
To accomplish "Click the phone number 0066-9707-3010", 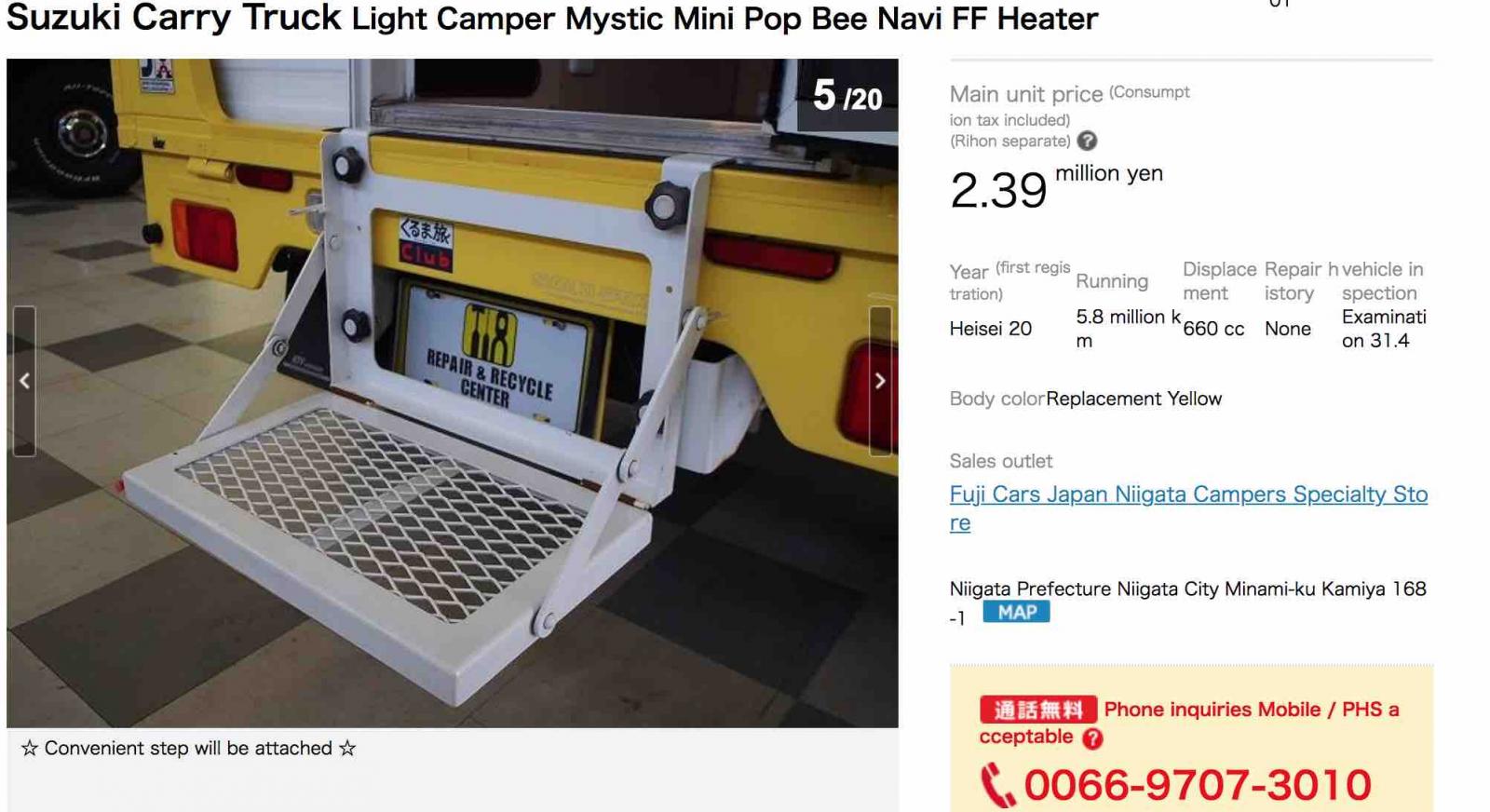I will [x=1198, y=785].
